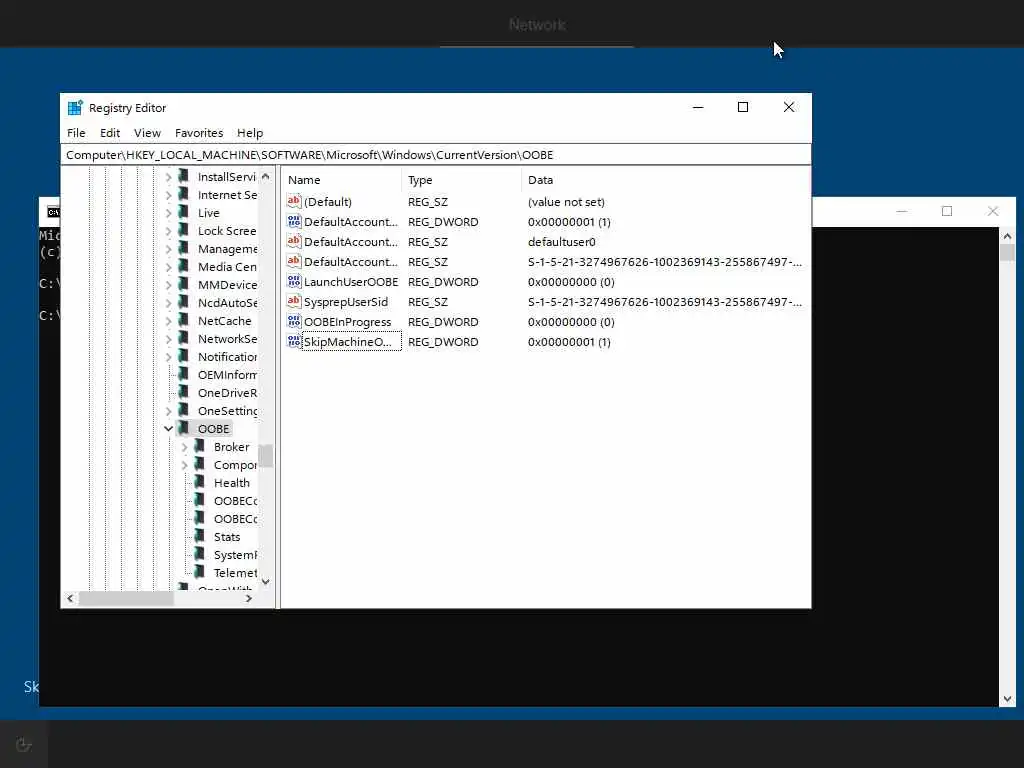Image resolution: width=1024 pixels, height=768 pixels.
Task: Click the Stats key folder icon
Action: coord(200,536)
